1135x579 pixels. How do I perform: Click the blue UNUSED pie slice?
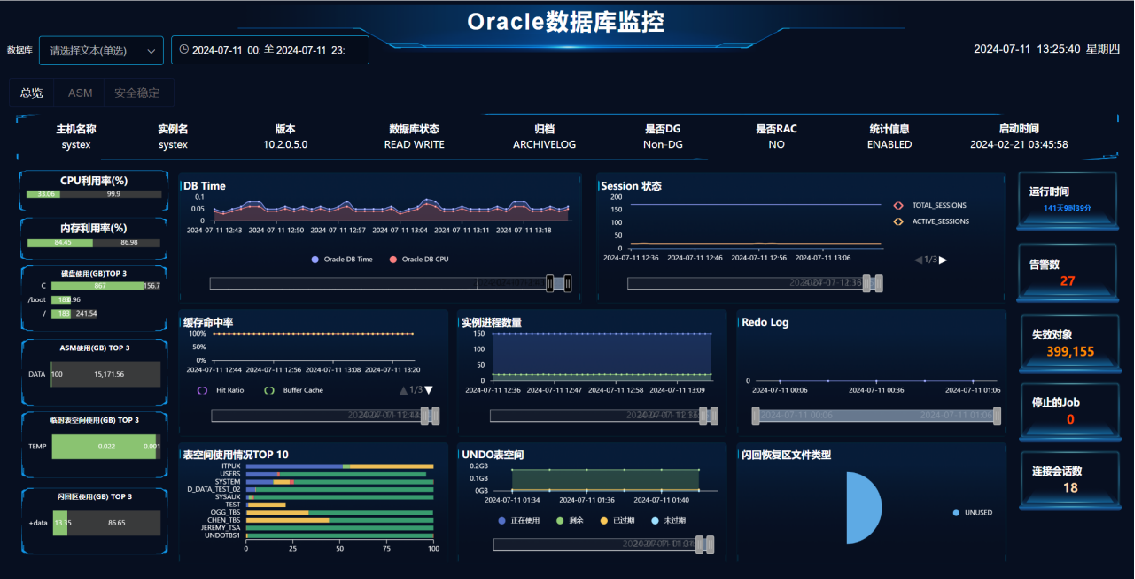coord(864,508)
